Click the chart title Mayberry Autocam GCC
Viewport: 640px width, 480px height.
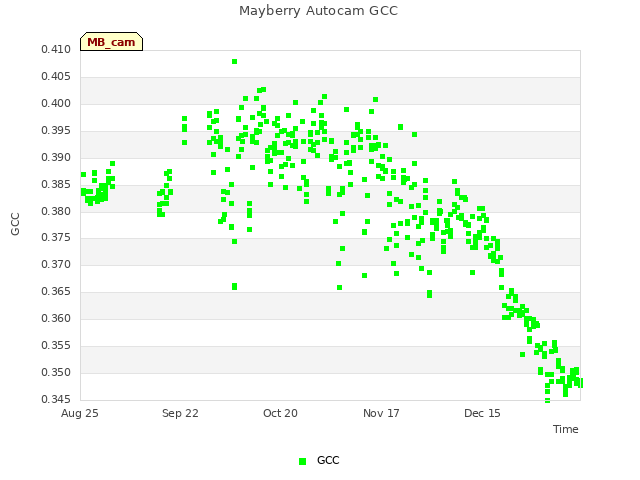(x=318, y=11)
